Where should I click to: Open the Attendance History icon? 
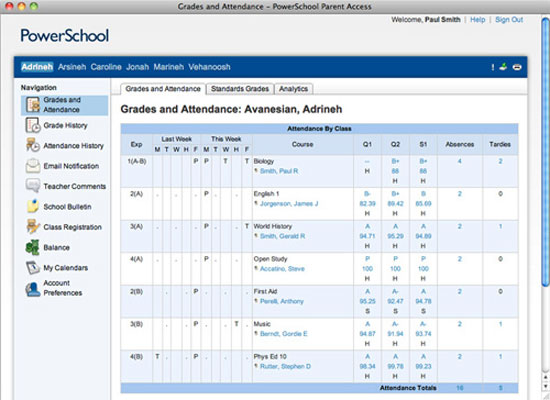pyautogui.click(x=33, y=145)
